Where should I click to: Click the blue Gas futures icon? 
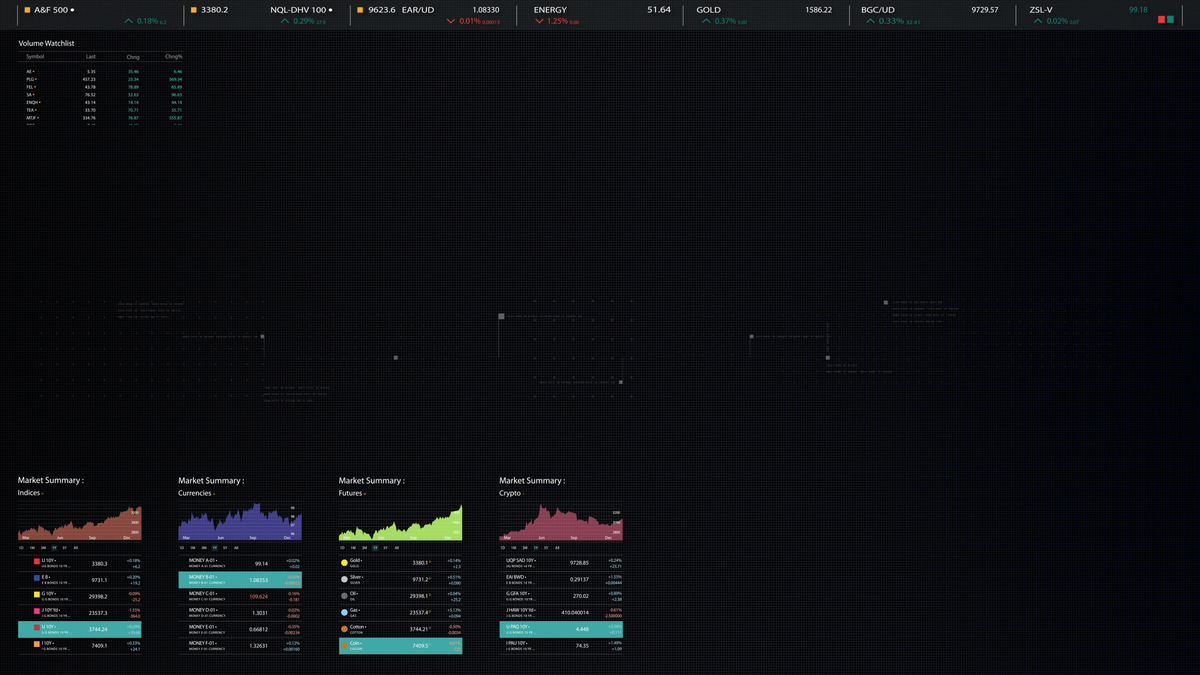click(344, 612)
